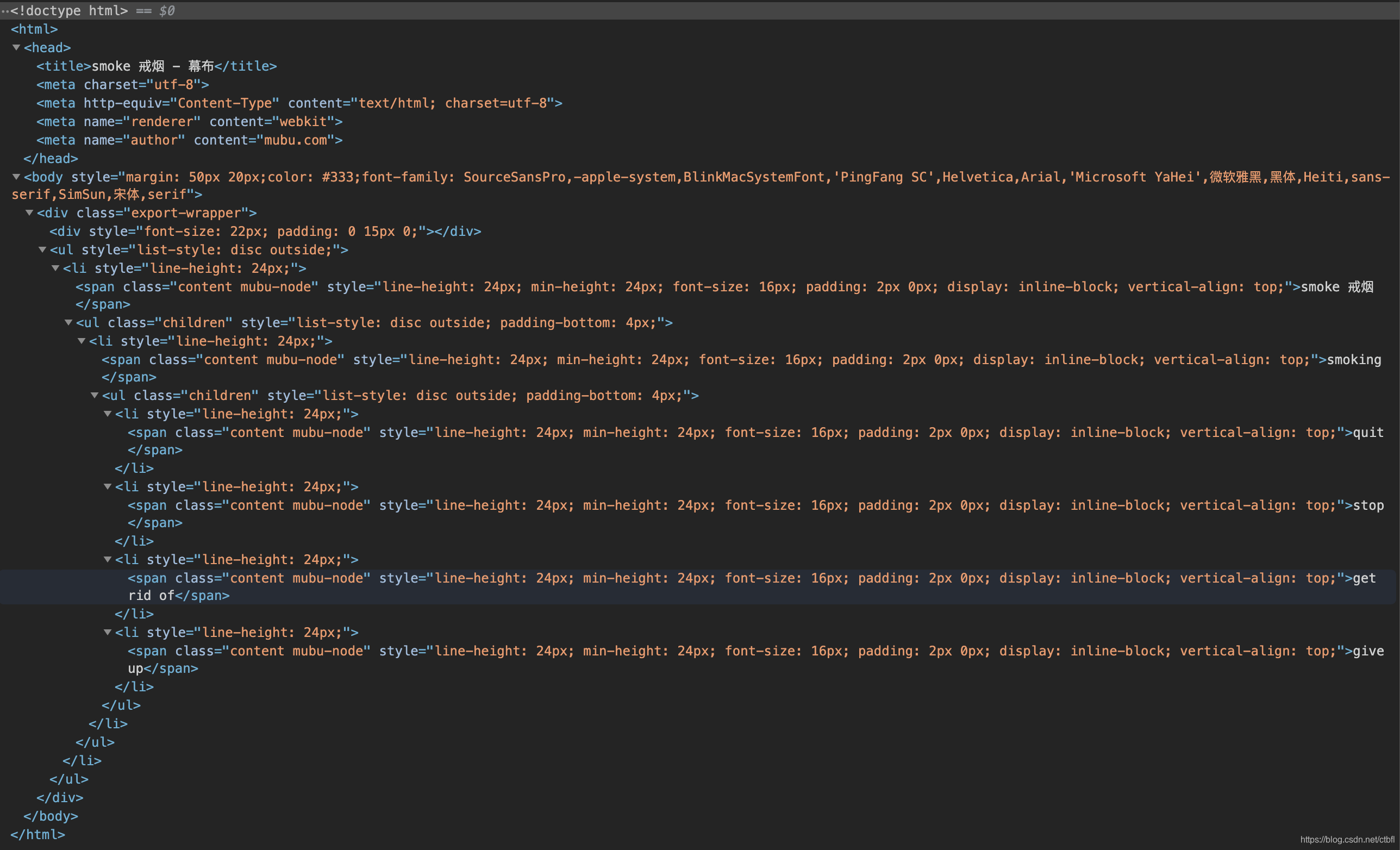Select the closing body tag
Viewport: 1400px width, 850px height.
tap(51, 816)
